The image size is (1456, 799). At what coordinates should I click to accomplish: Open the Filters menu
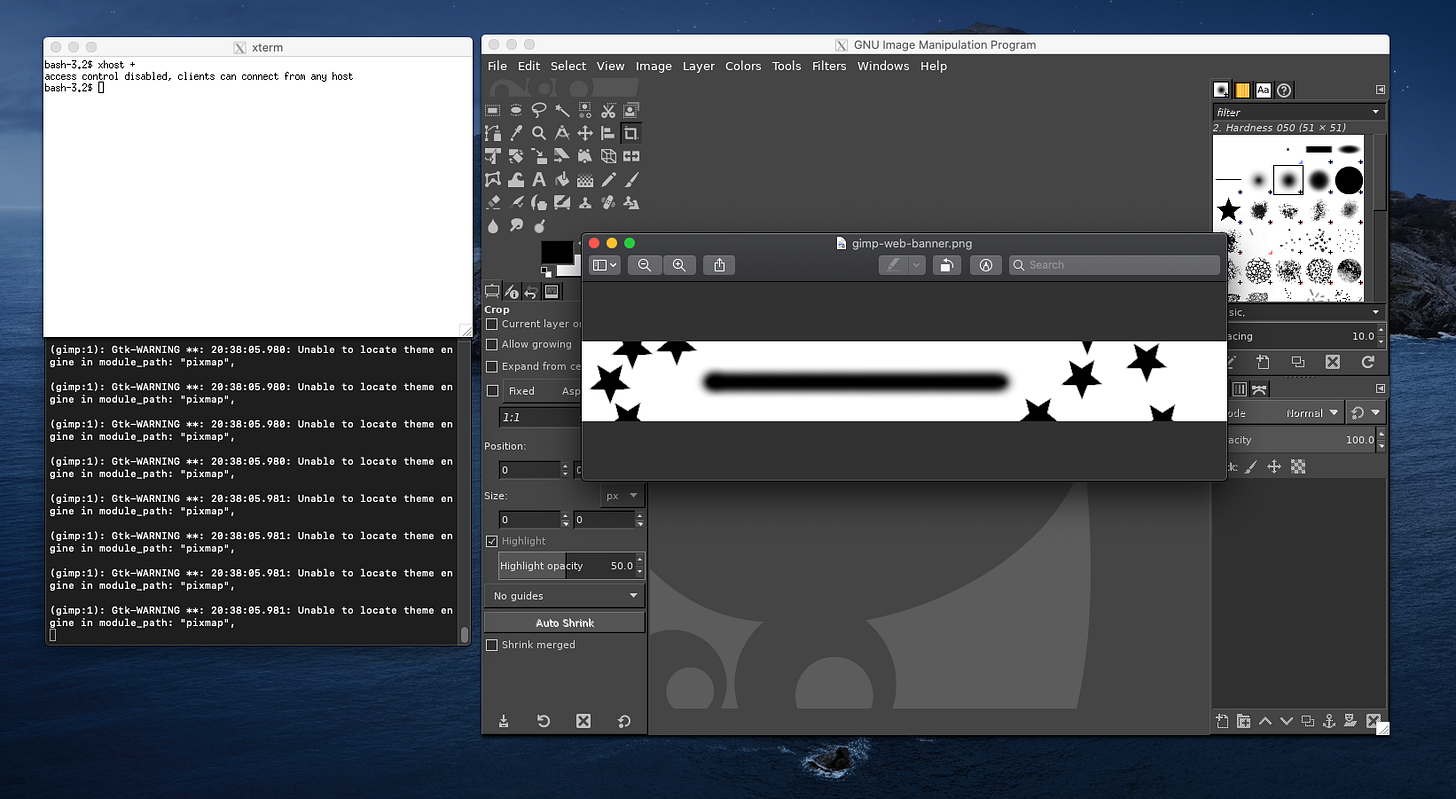(829, 66)
